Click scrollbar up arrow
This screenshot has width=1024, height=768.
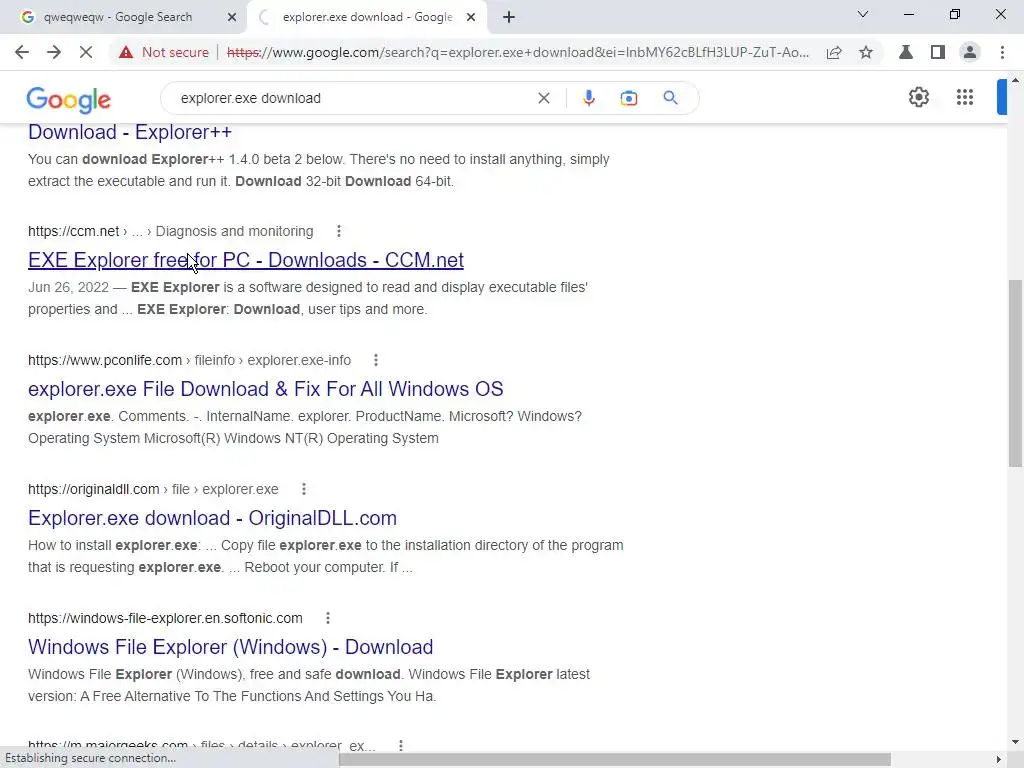click(x=1015, y=80)
